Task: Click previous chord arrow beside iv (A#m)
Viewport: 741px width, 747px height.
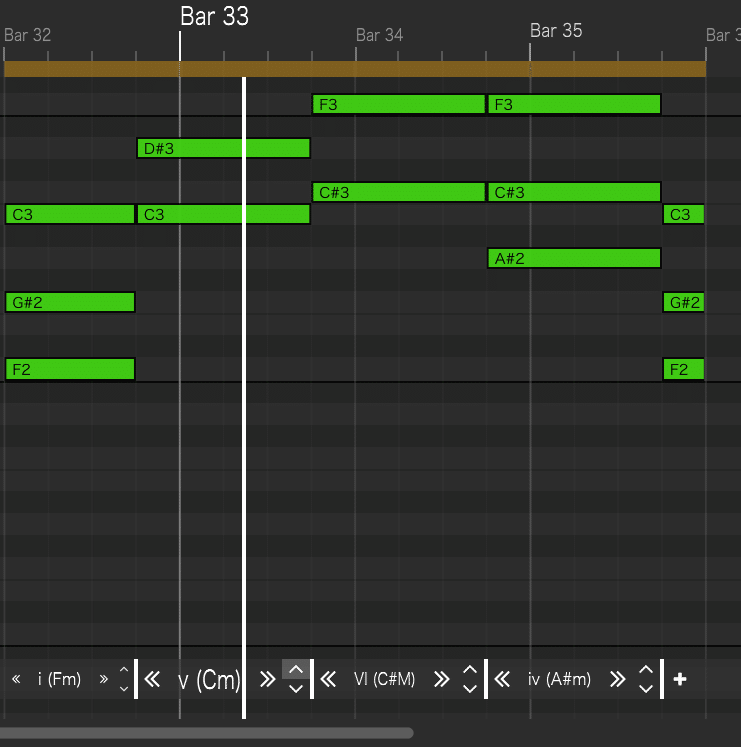Action: pos(502,679)
